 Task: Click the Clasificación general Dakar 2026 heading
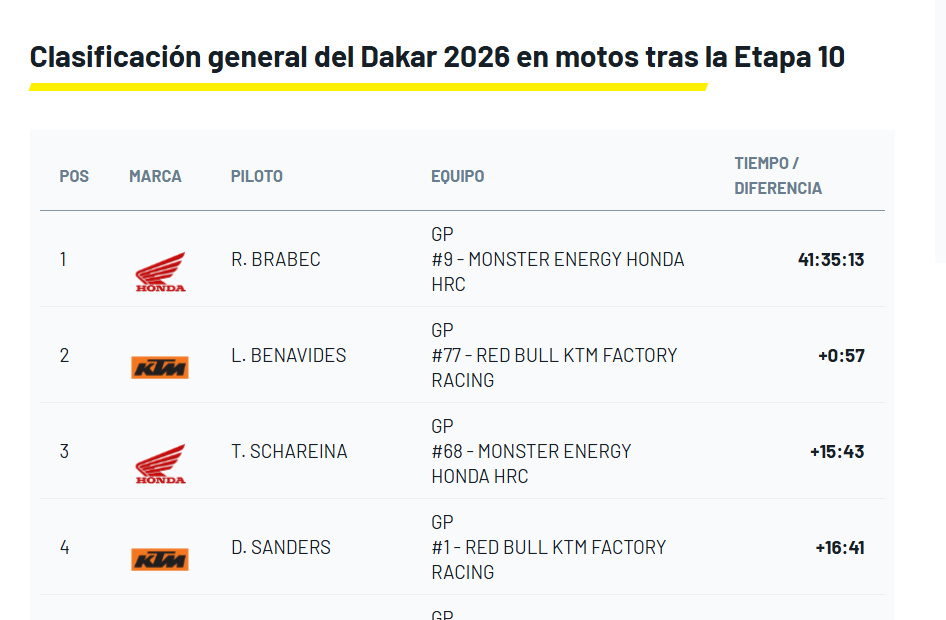point(437,57)
